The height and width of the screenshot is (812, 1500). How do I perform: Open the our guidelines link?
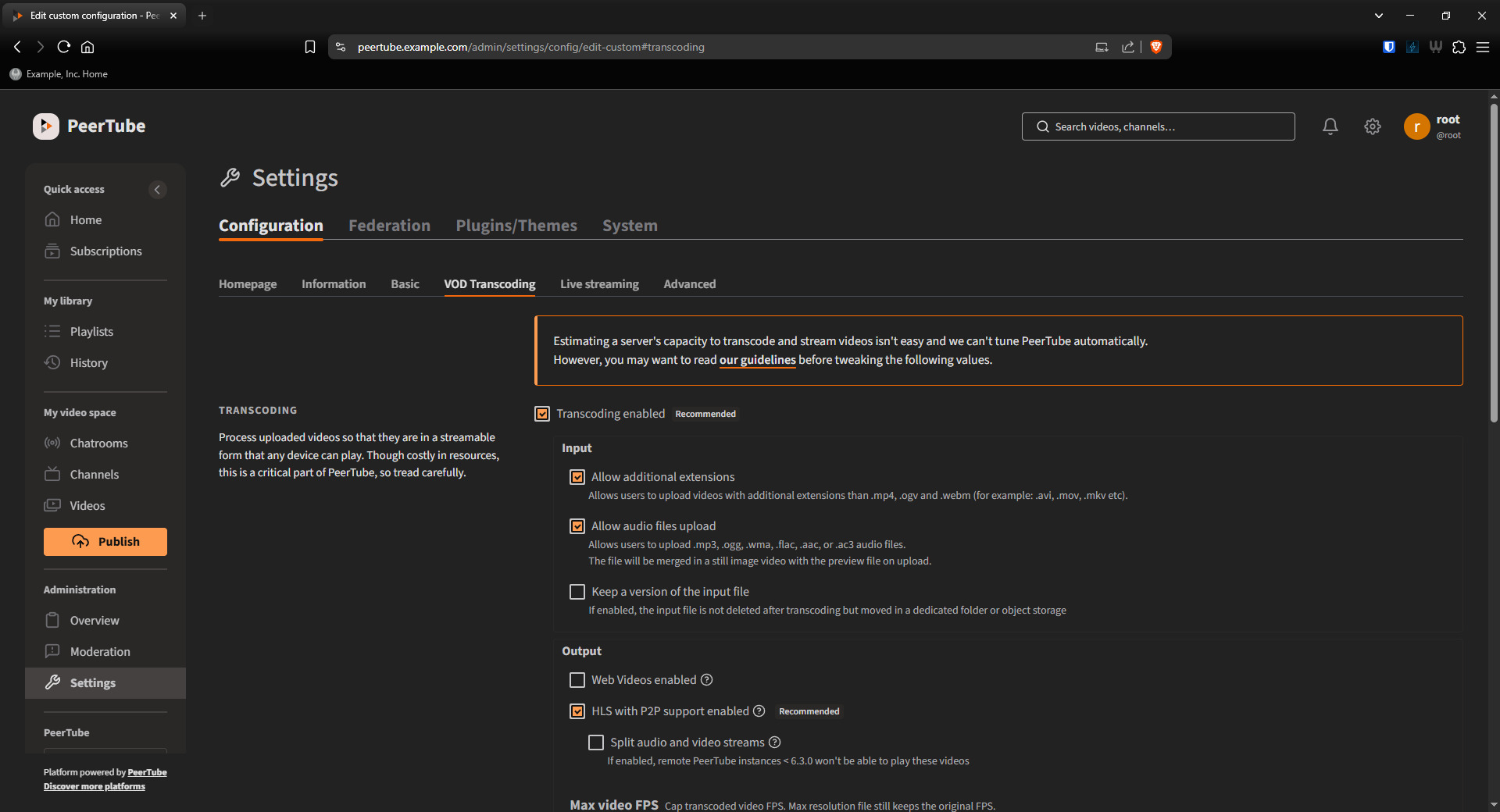tap(757, 360)
